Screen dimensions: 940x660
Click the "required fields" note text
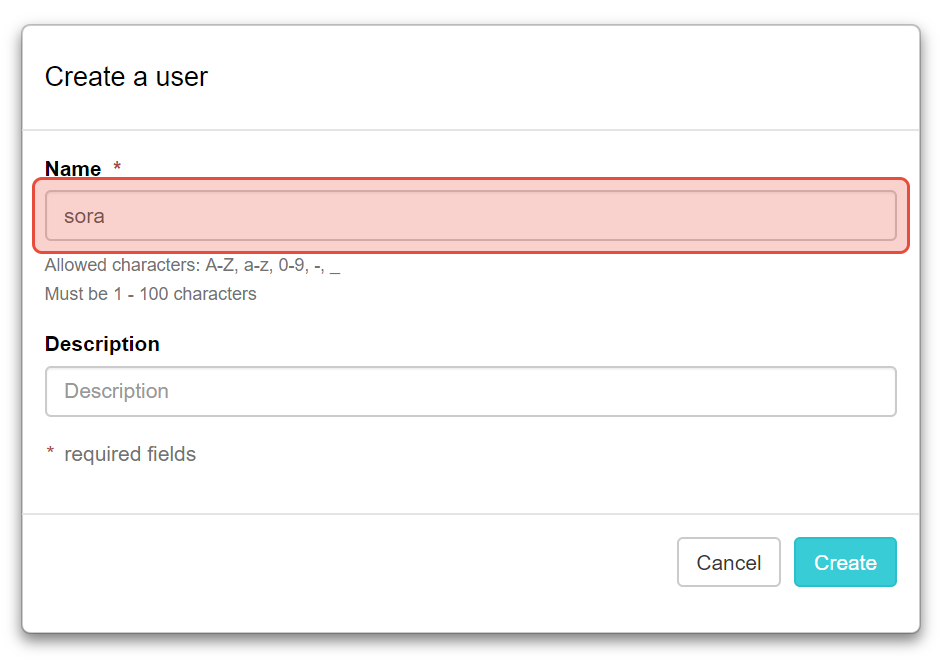(x=130, y=454)
